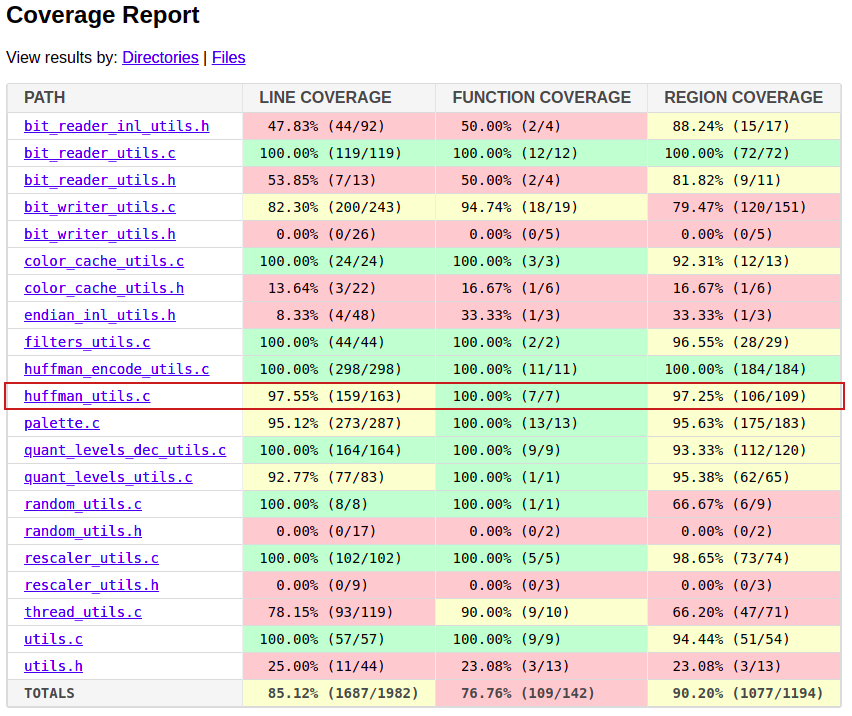The height and width of the screenshot is (716, 852).
Task: Open utils.c file link
Action: [x=53, y=639]
